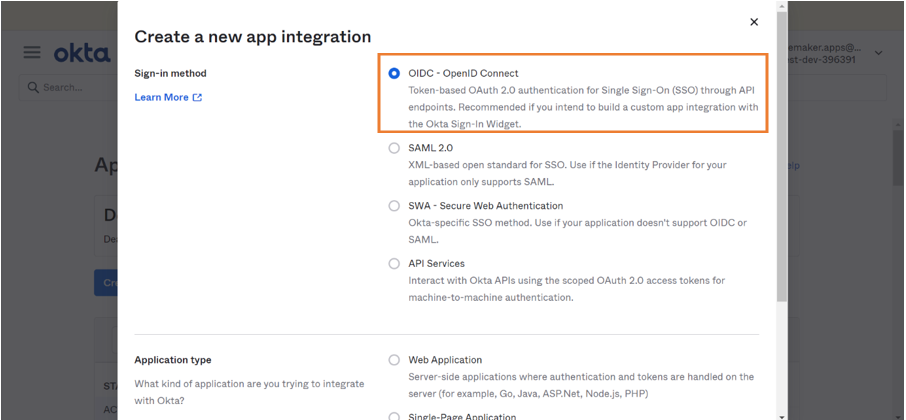Click the search magnifier icon
Screen dimensions: 906x420
(x=33, y=88)
